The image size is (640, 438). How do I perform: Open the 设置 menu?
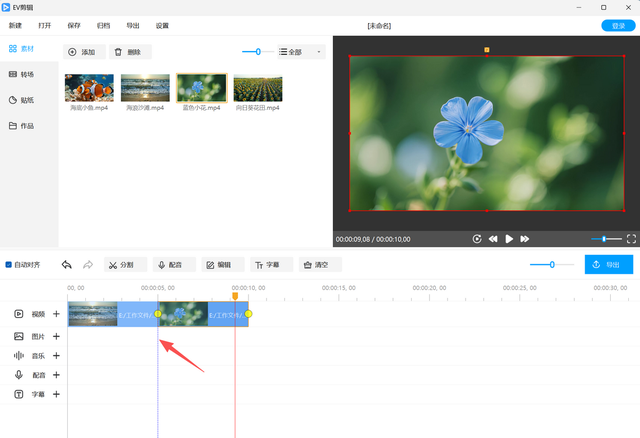[162, 25]
